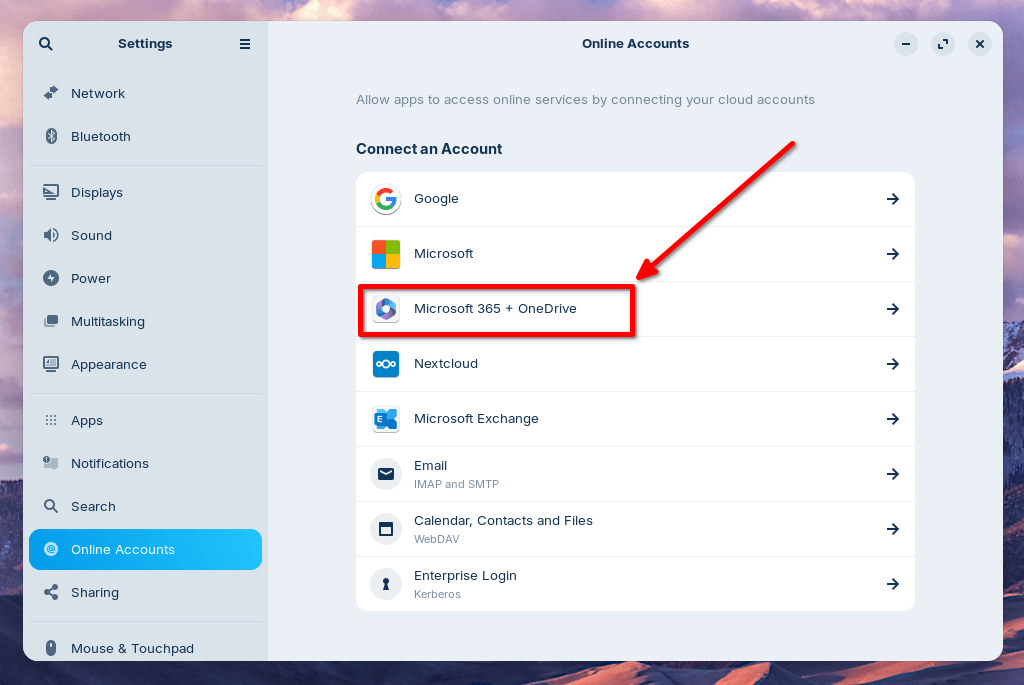The height and width of the screenshot is (685, 1024).
Task: Click the Multitasking icon in sidebar
Action: pyautogui.click(x=51, y=321)
